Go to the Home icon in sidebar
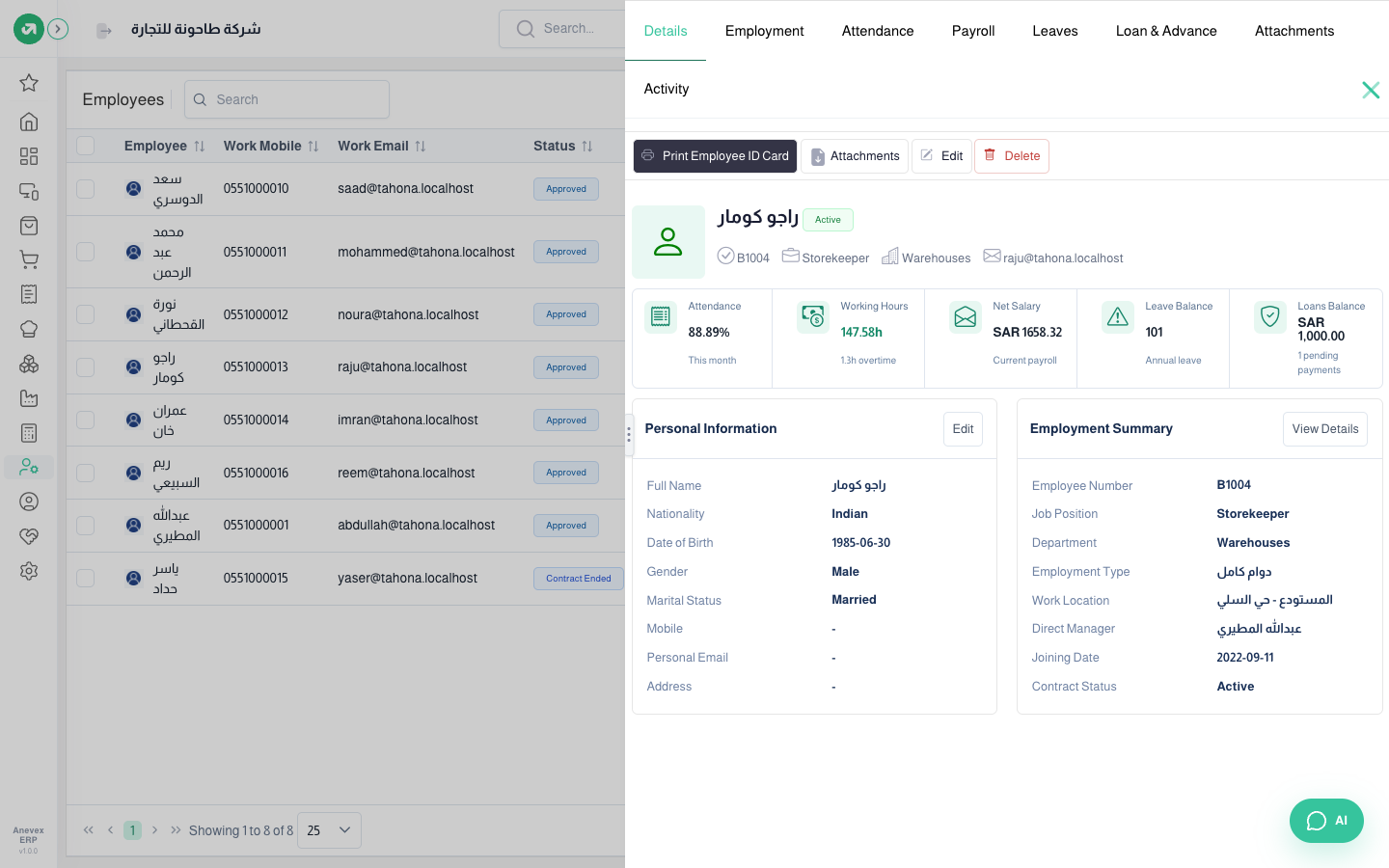 click(29, 122)
